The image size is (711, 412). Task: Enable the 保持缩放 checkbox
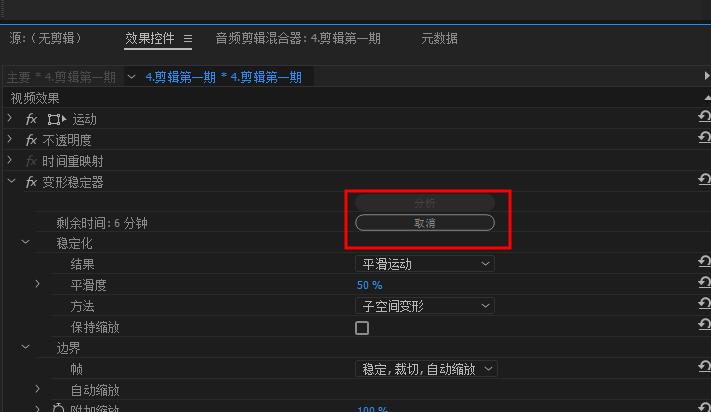point(362,328)
